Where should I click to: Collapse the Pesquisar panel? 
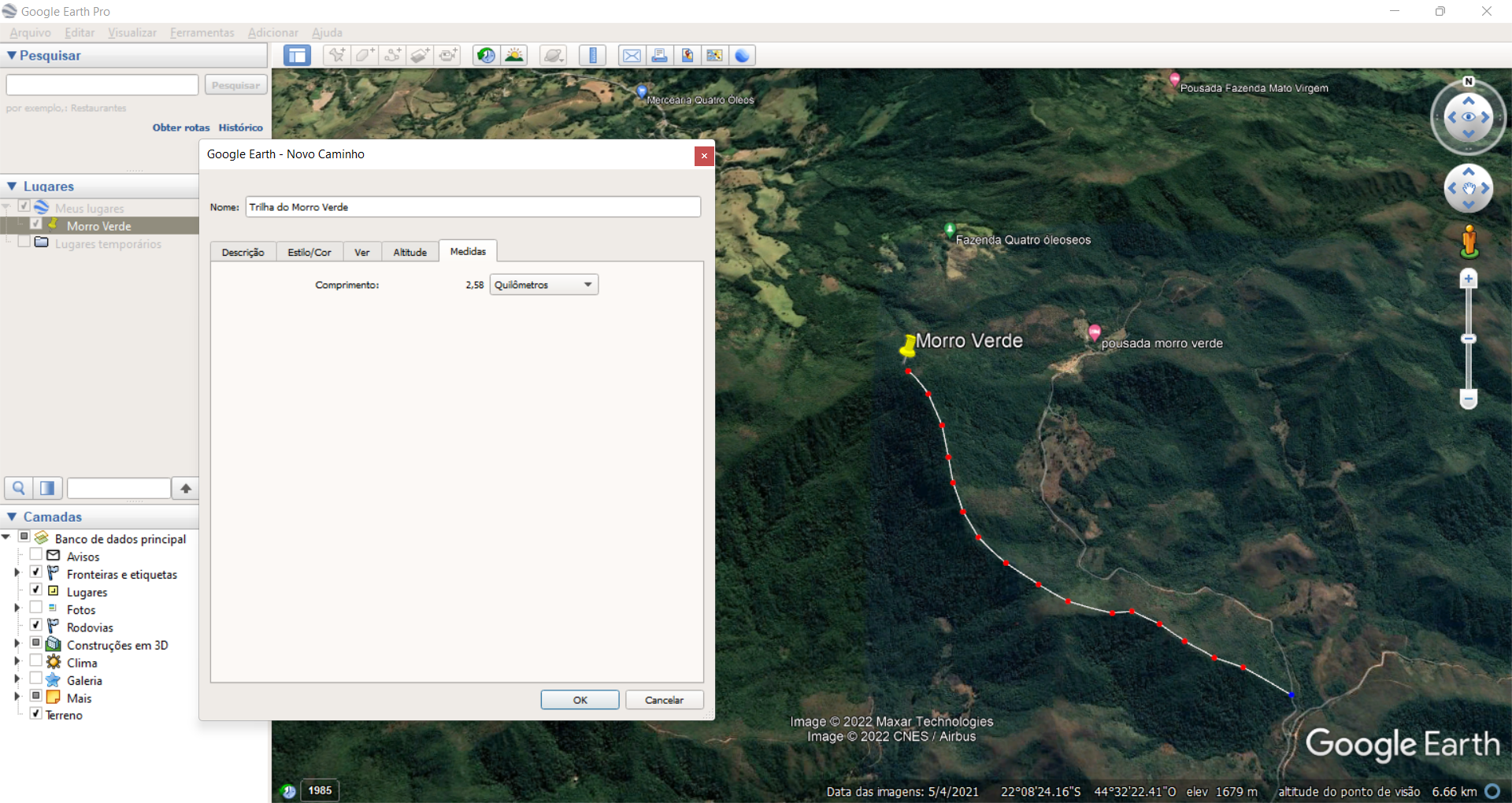pyautogui.click(x=12, y=55)
